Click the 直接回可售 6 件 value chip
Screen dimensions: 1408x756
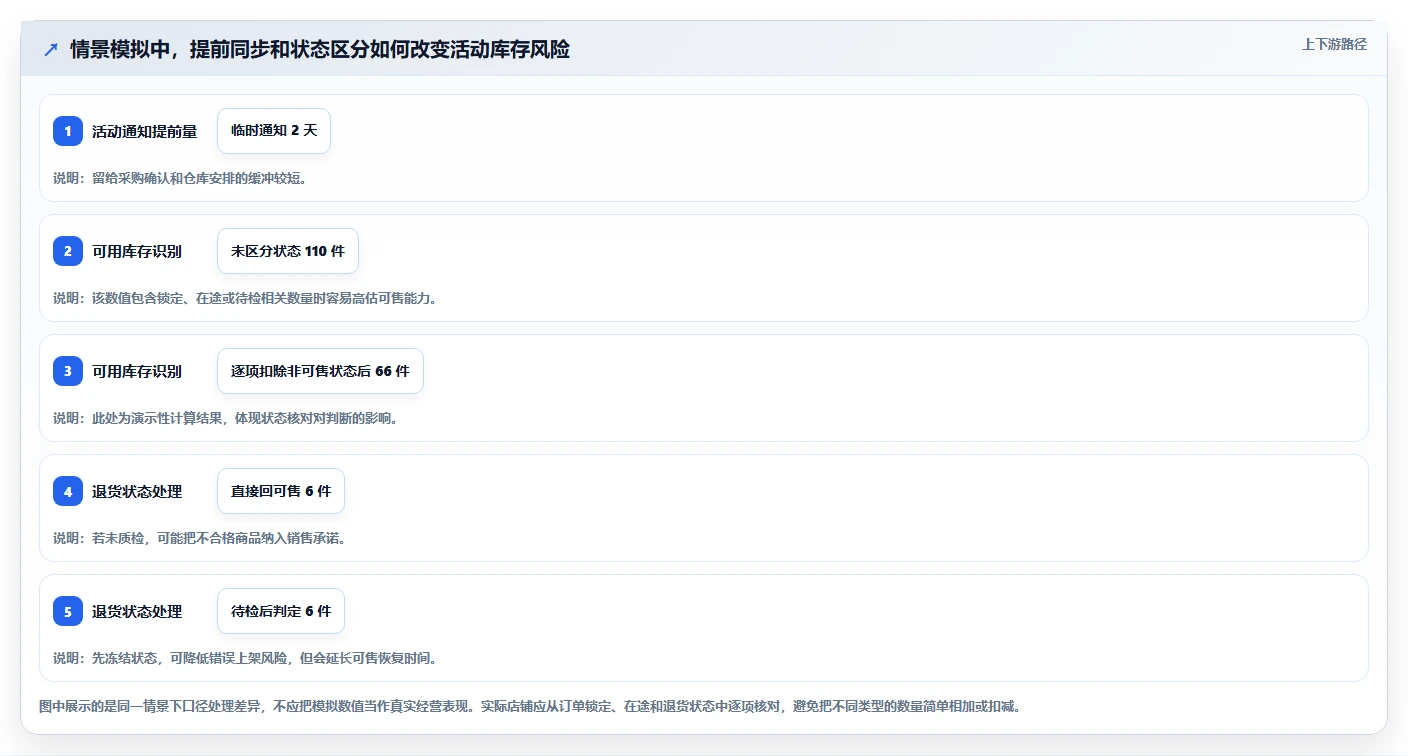point(281,491)
